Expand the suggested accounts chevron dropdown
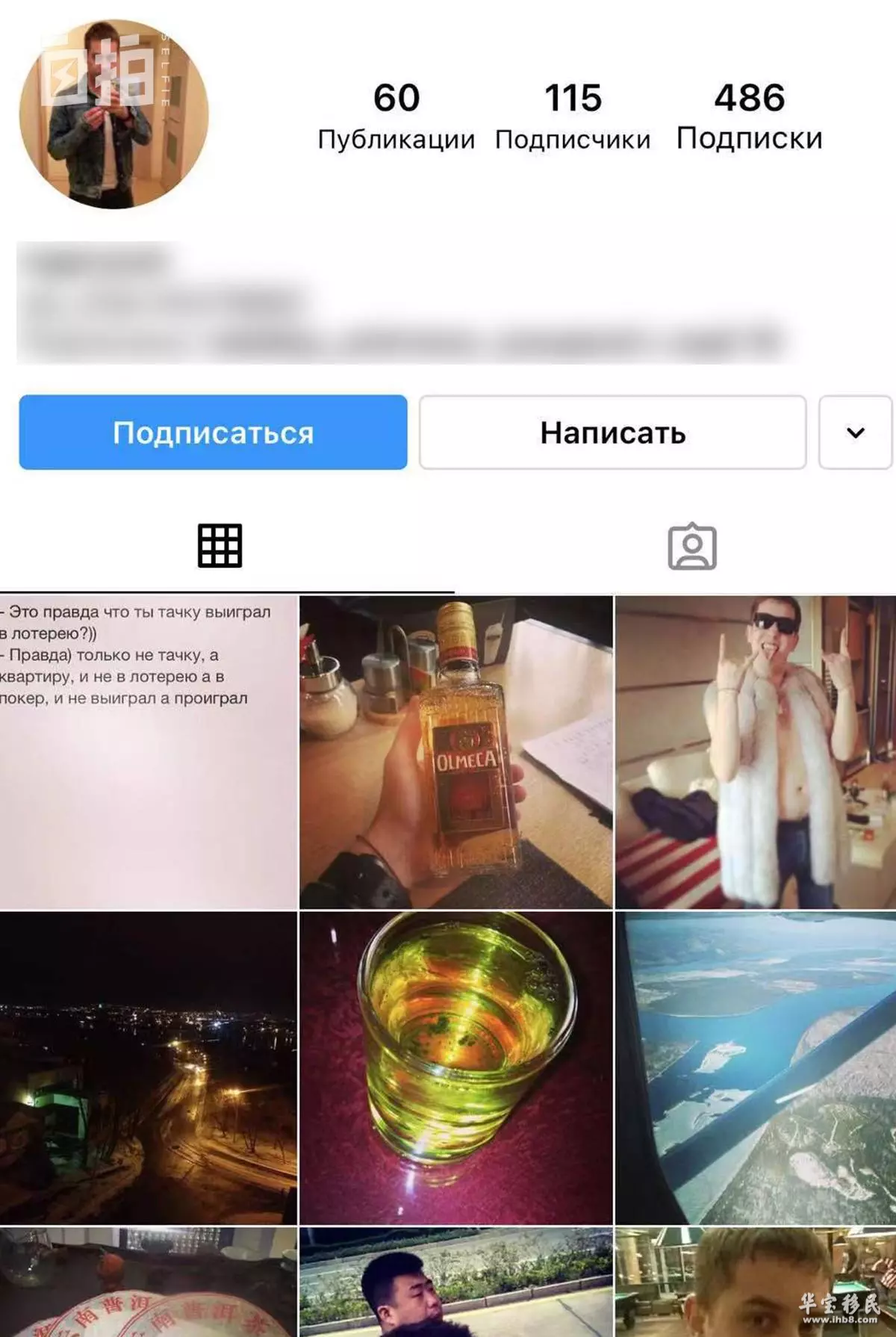The height and width of the screenshot is (1337, 896). click(x=856, y=432)
